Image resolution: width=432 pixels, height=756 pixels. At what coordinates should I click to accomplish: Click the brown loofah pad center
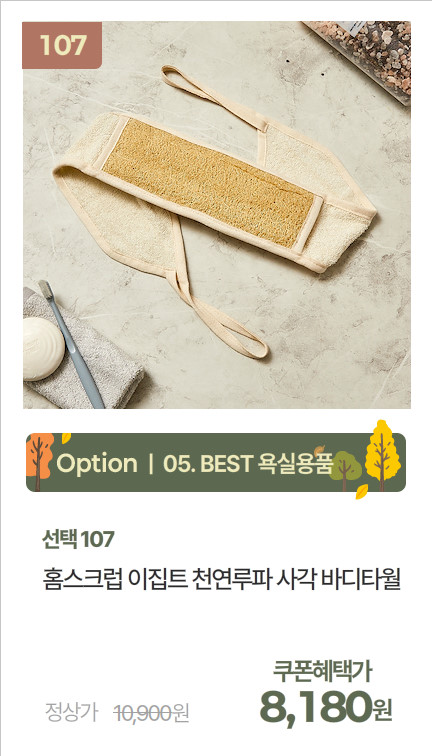(x=209, y=183)
